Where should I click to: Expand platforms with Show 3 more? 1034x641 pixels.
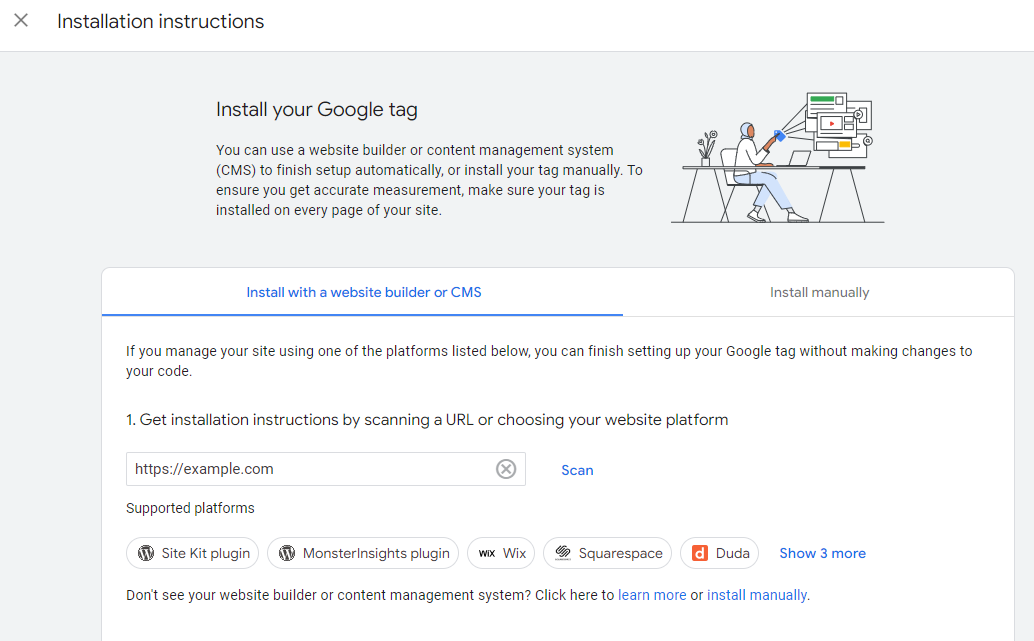point(822,553)
